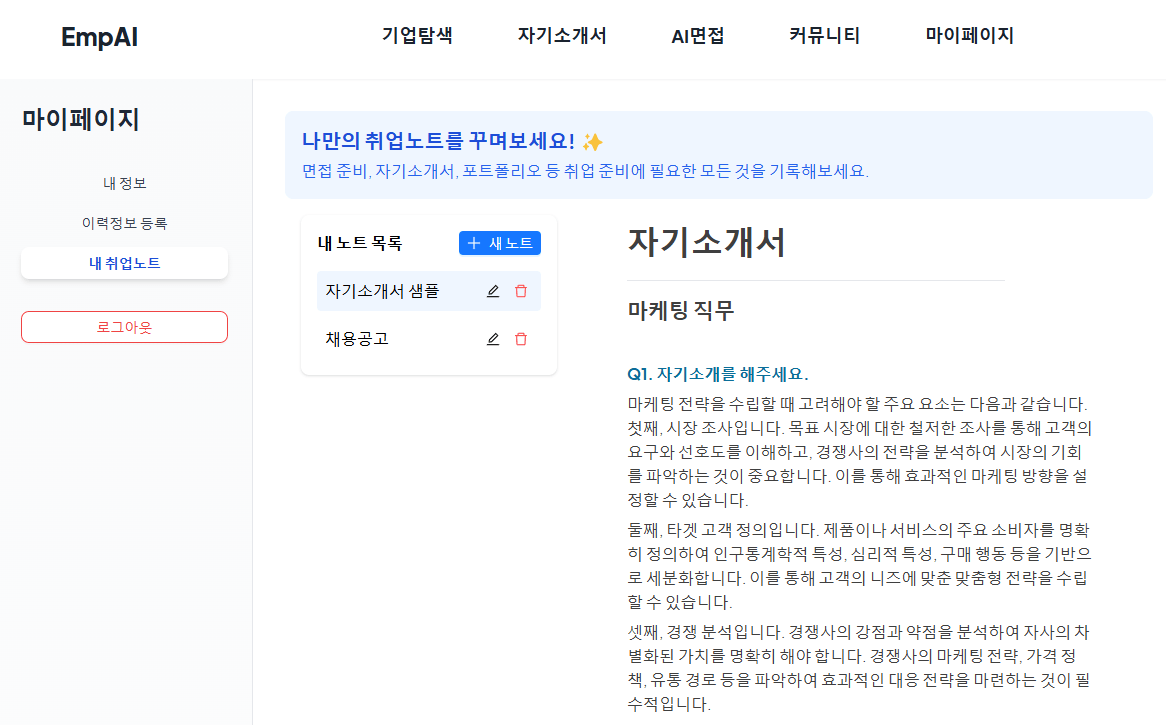Navigate to 마이페이지 in the top bar
Viewport: 1166px width, 725px height.
(969, 34)
